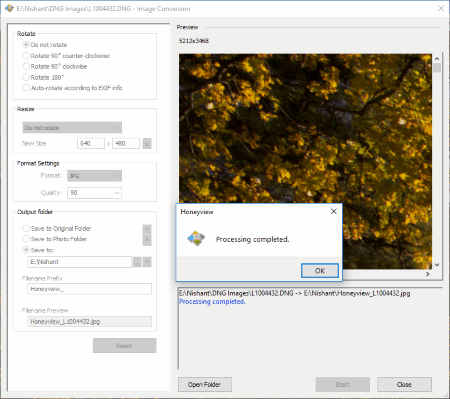Click Open Folder button
The height and width of the screenshot is (399, 450).
click(x=205, y=385)
